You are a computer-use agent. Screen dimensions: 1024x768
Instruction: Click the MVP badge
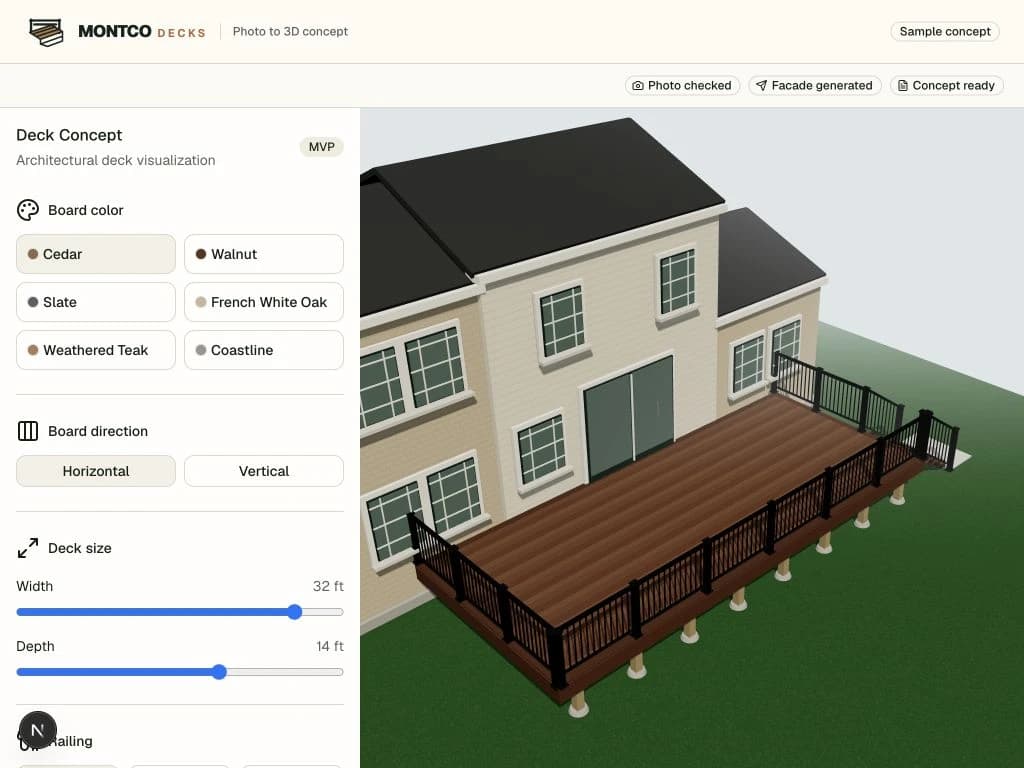[321, 147]
